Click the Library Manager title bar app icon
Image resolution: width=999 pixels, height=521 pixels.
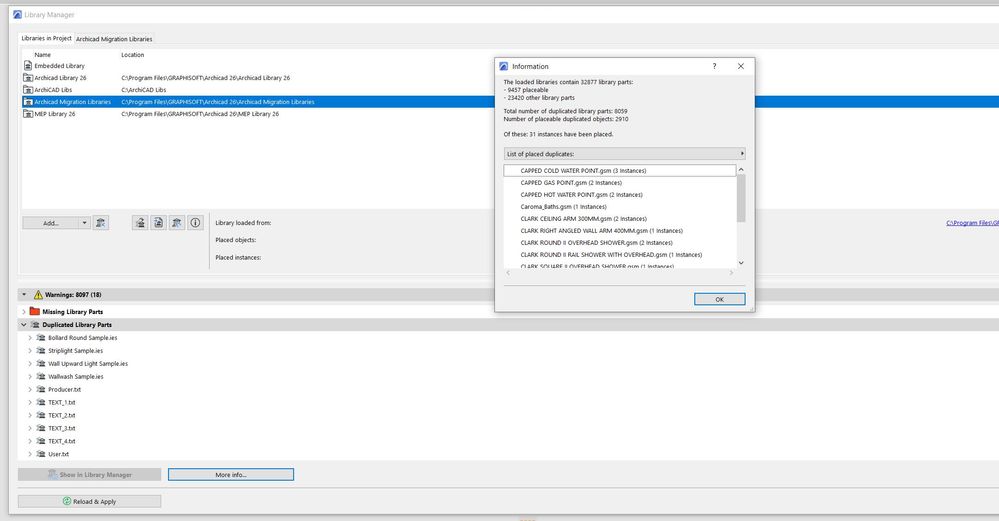click(x=17, y=14)
